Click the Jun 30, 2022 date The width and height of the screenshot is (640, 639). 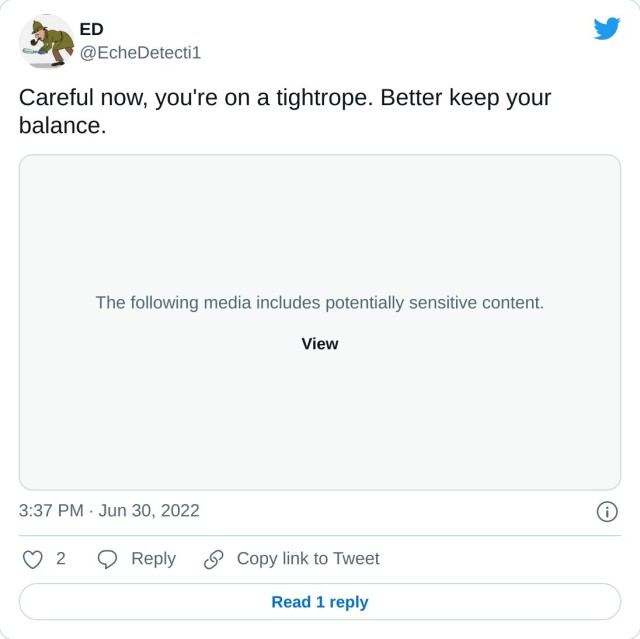click(x=149, y=511)
